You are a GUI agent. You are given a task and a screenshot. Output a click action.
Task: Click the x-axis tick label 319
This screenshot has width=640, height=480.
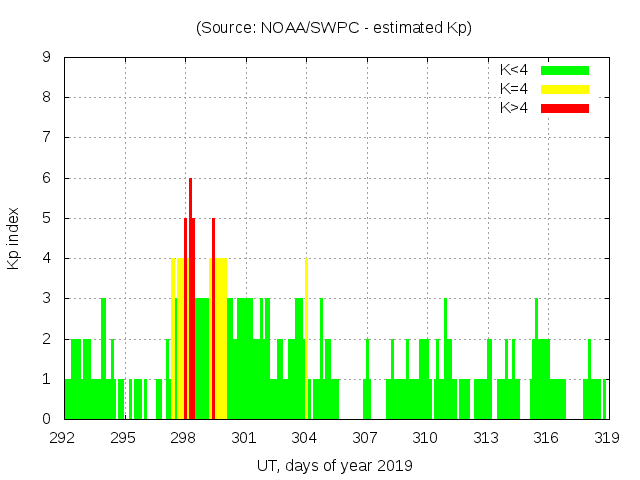pyautogui.click(x=606, y=437)
